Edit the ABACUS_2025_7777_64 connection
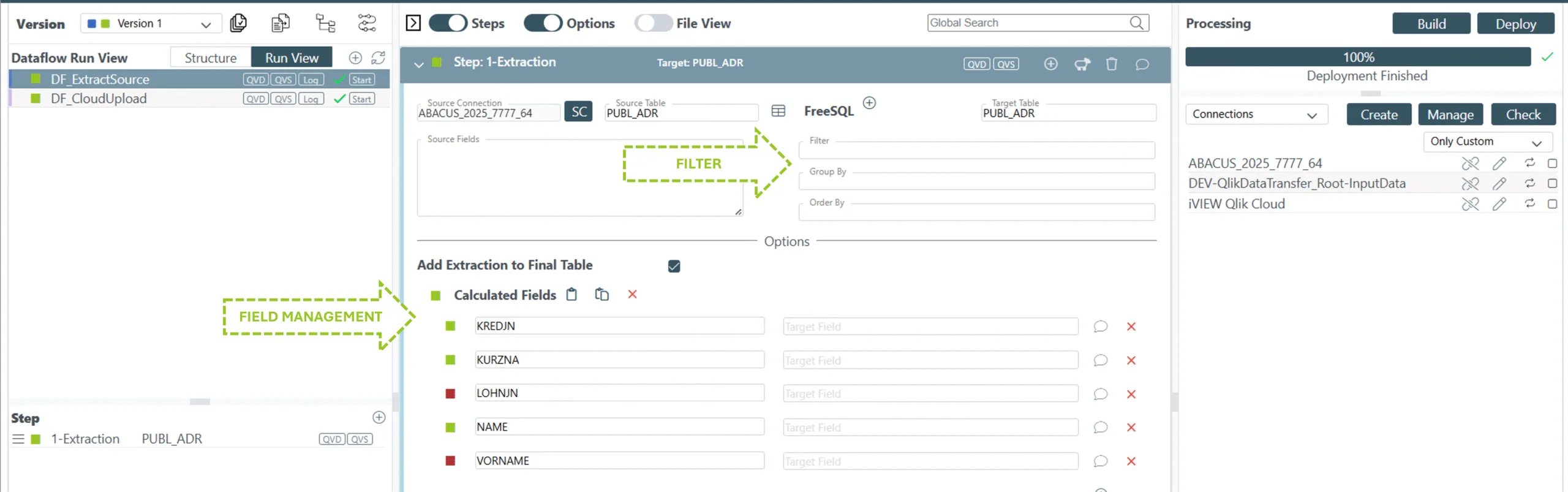The image size is (1568, 492). [x=1499, y=164]
